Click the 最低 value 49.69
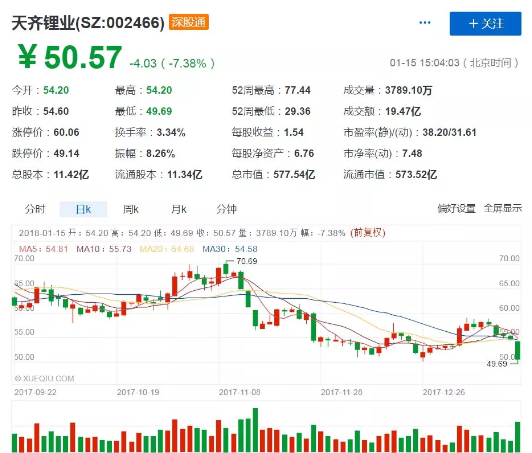 click(159, 111)
